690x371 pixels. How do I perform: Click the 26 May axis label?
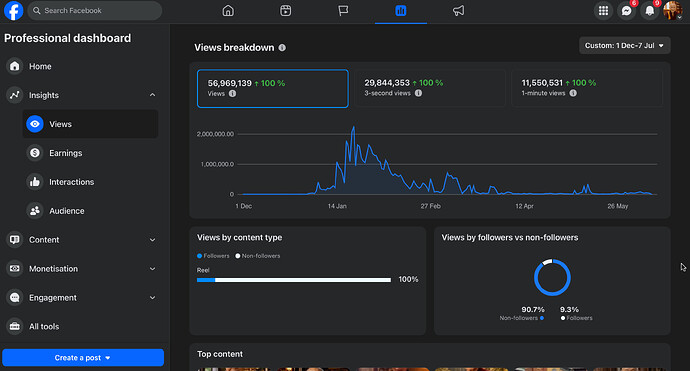click(618, 206)
